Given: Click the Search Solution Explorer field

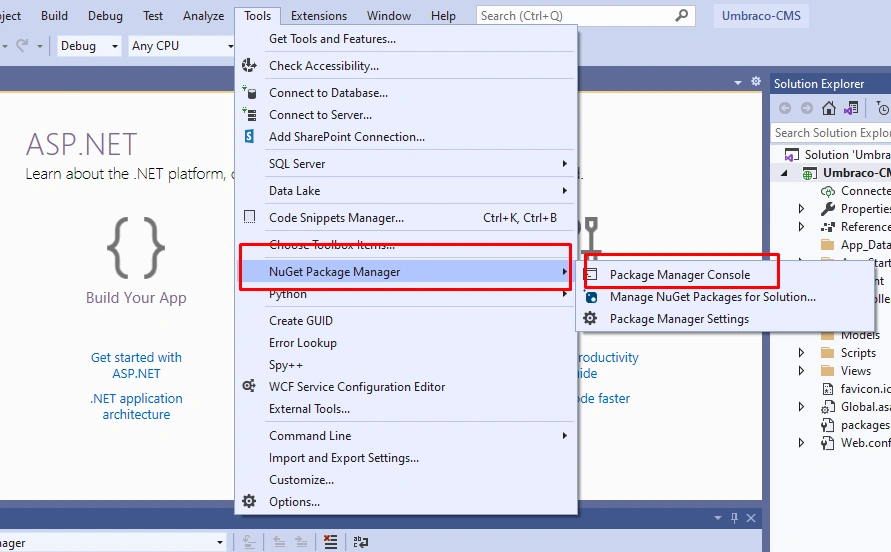Looking at the screenshot, I should pyautogui.click(x=832, y=133).
